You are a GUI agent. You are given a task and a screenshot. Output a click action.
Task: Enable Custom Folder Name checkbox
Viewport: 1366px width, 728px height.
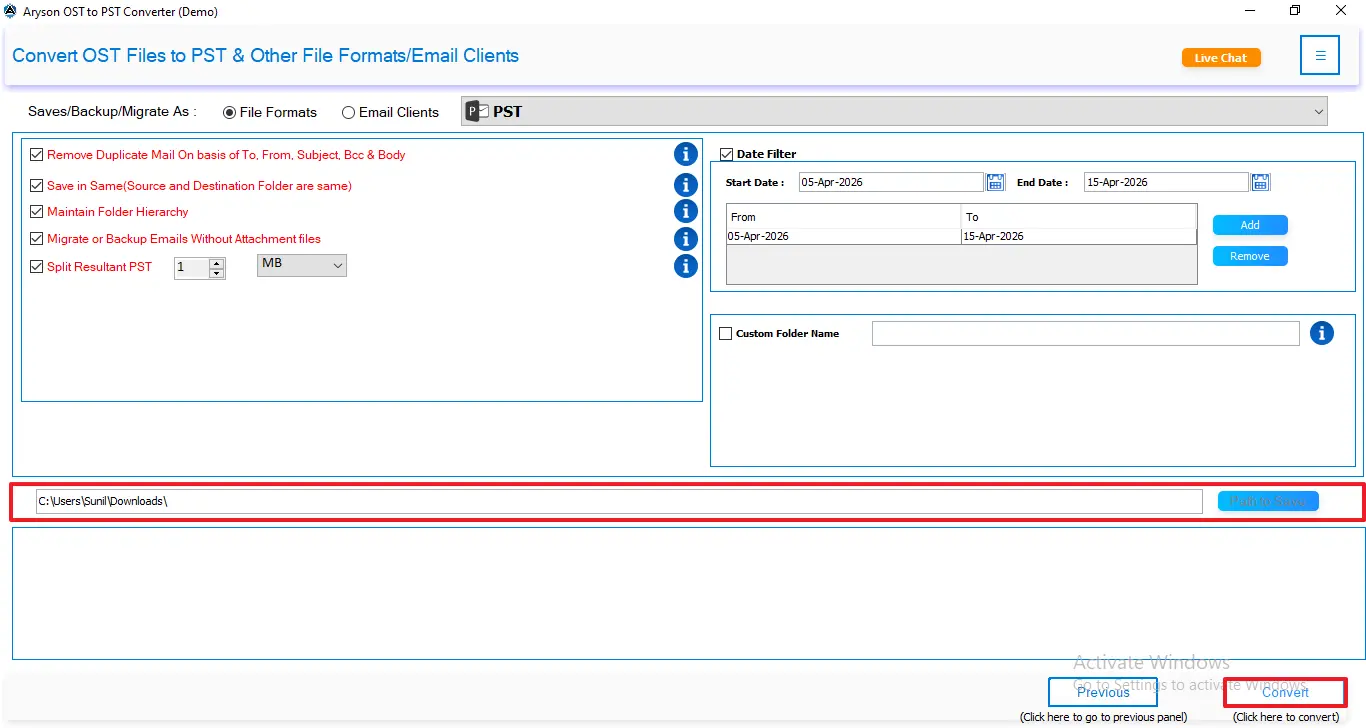[x=726, y=334]
